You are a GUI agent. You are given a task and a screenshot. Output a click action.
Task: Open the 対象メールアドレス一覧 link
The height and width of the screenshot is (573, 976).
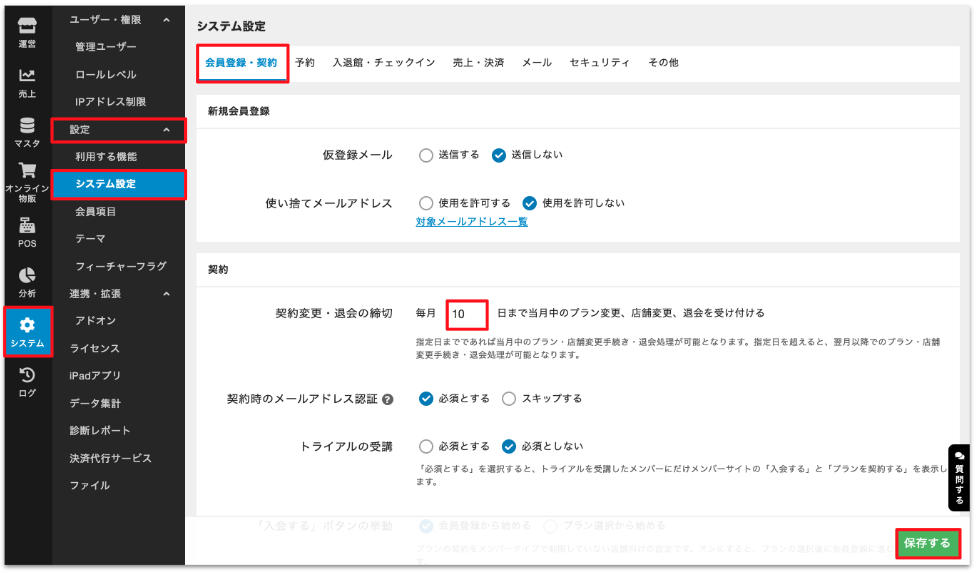(x=471, y=222)
